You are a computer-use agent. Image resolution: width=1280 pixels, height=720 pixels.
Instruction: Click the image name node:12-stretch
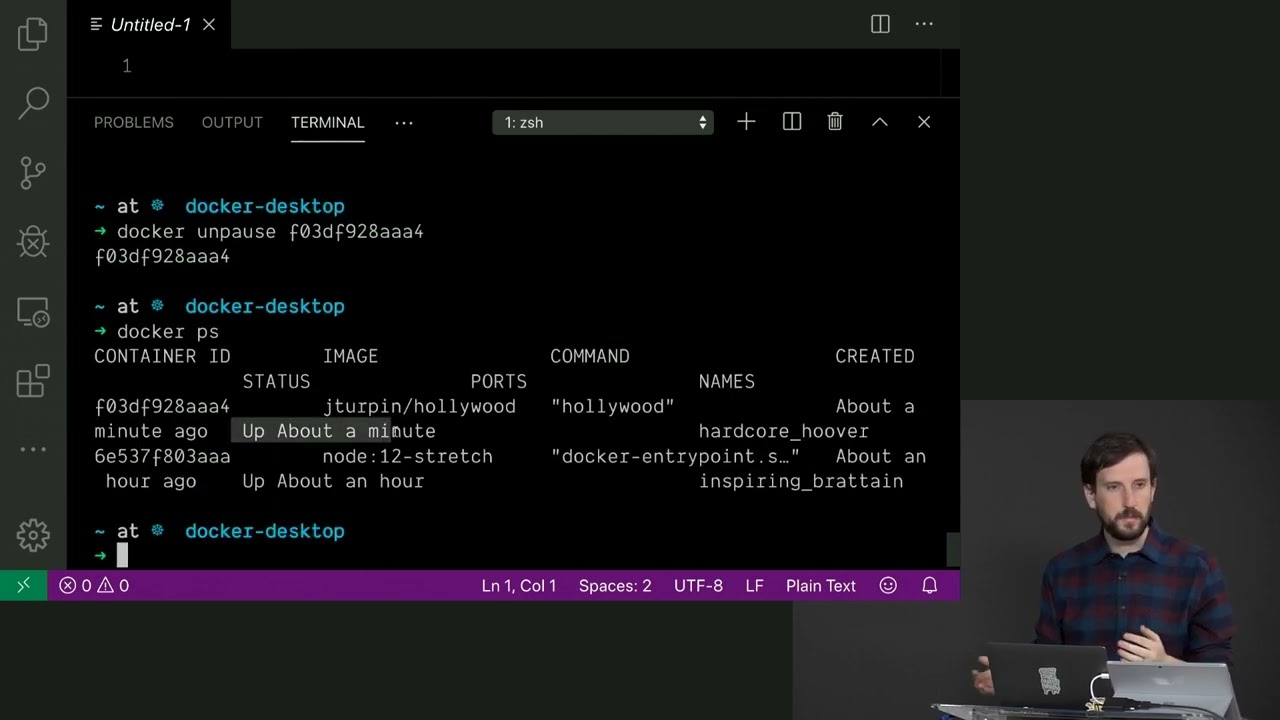pyautogui.click(x=408, y=456)
